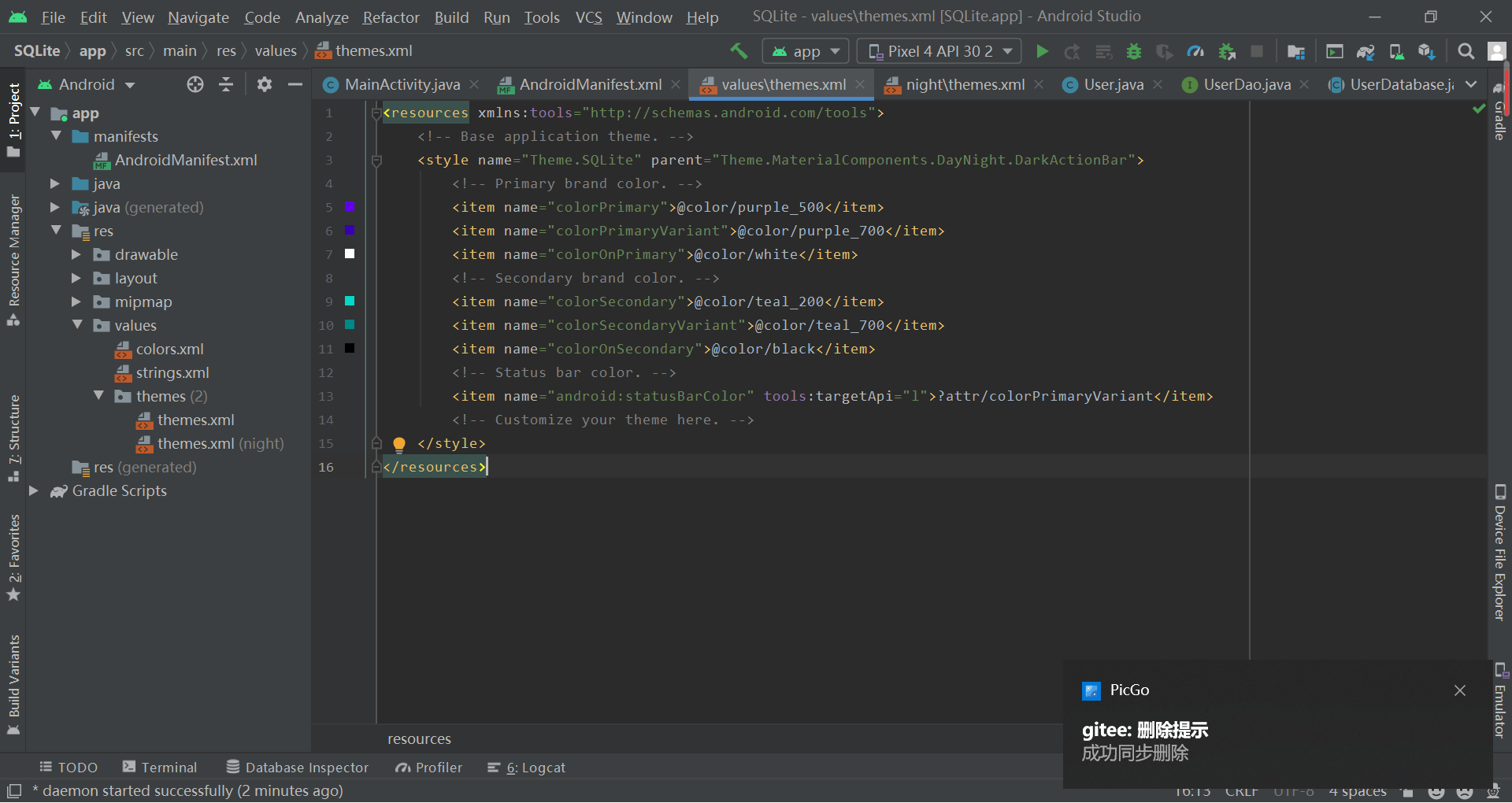Close the PicGo notification
Screen dimensions: 1512x803
click(x=1460, y=690)
